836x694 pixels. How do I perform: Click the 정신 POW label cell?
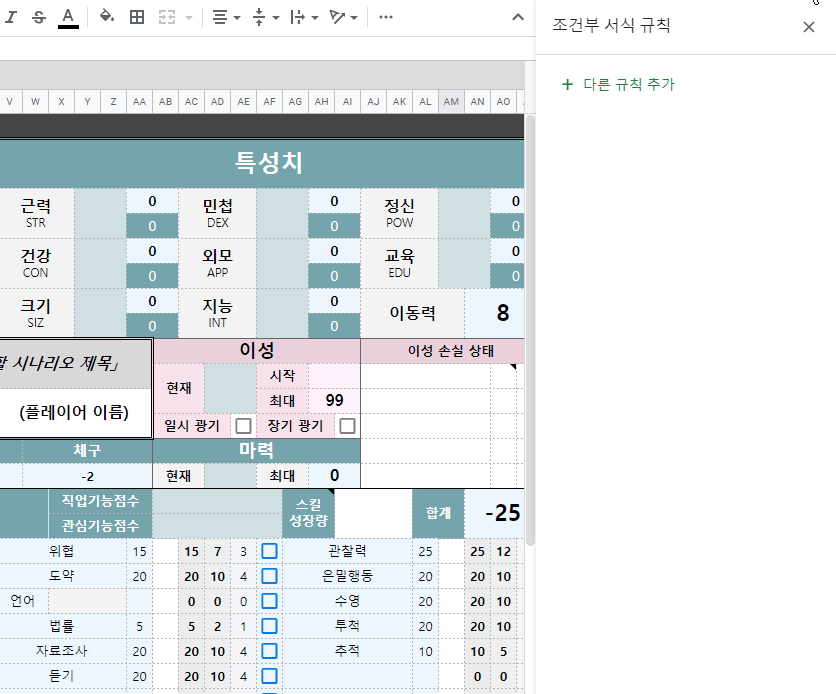point(399,213)
